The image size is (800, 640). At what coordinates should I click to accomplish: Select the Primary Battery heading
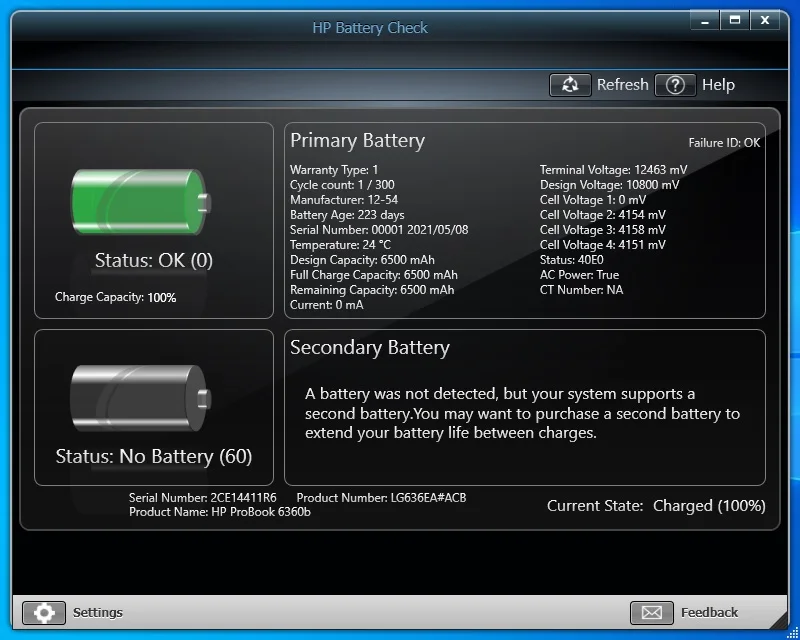tap(358, 140)
